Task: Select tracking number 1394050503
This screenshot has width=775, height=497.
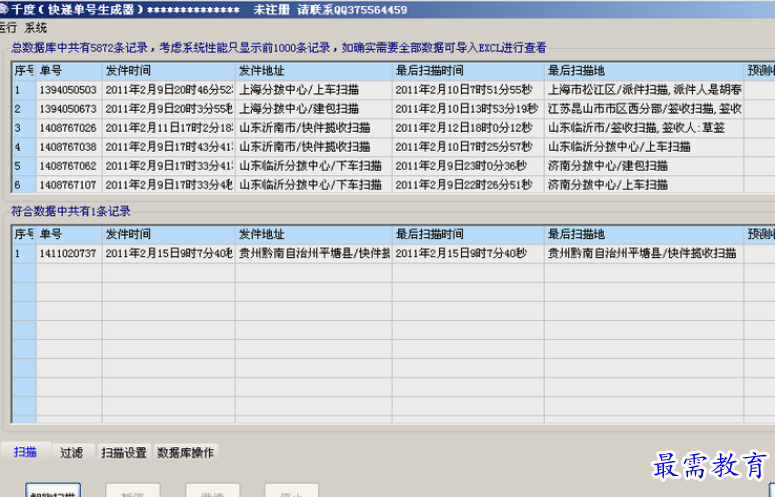Action: point(69,90)
